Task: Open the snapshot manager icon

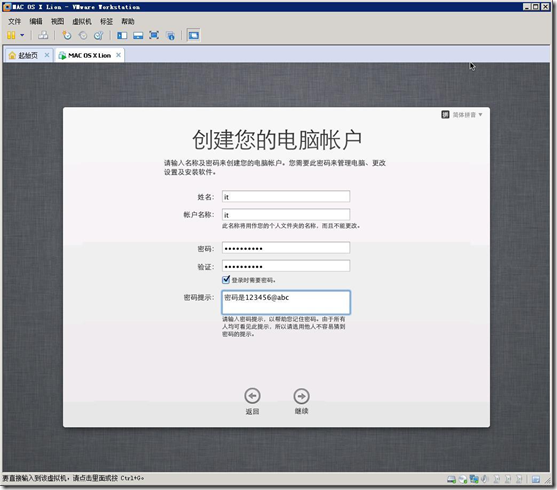Action: coord(98,35)
